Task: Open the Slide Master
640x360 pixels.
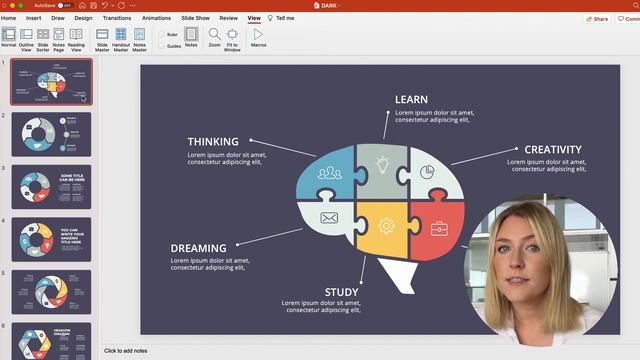Action: [x=102, y=39]
